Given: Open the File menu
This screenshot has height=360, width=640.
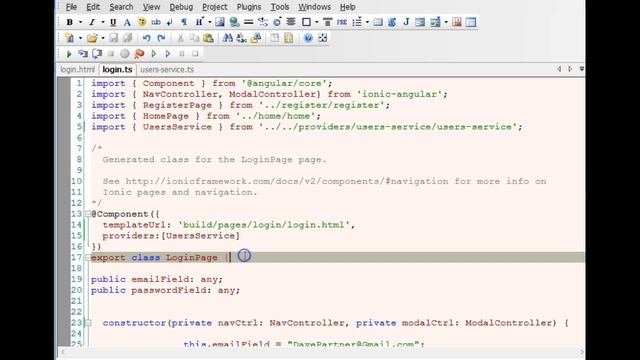Looking at the screenshot, I should (x=71, y=7).
